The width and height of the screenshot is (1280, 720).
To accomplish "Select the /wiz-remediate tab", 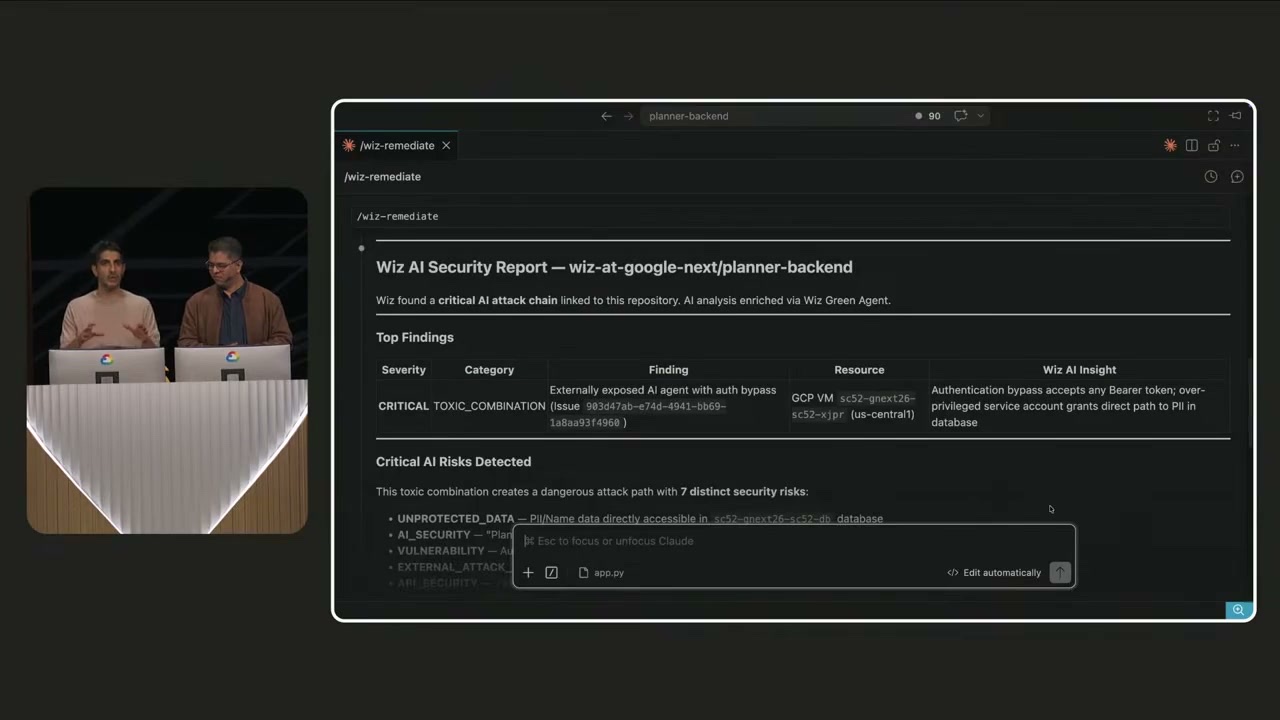I will click(x=397, y=145).
